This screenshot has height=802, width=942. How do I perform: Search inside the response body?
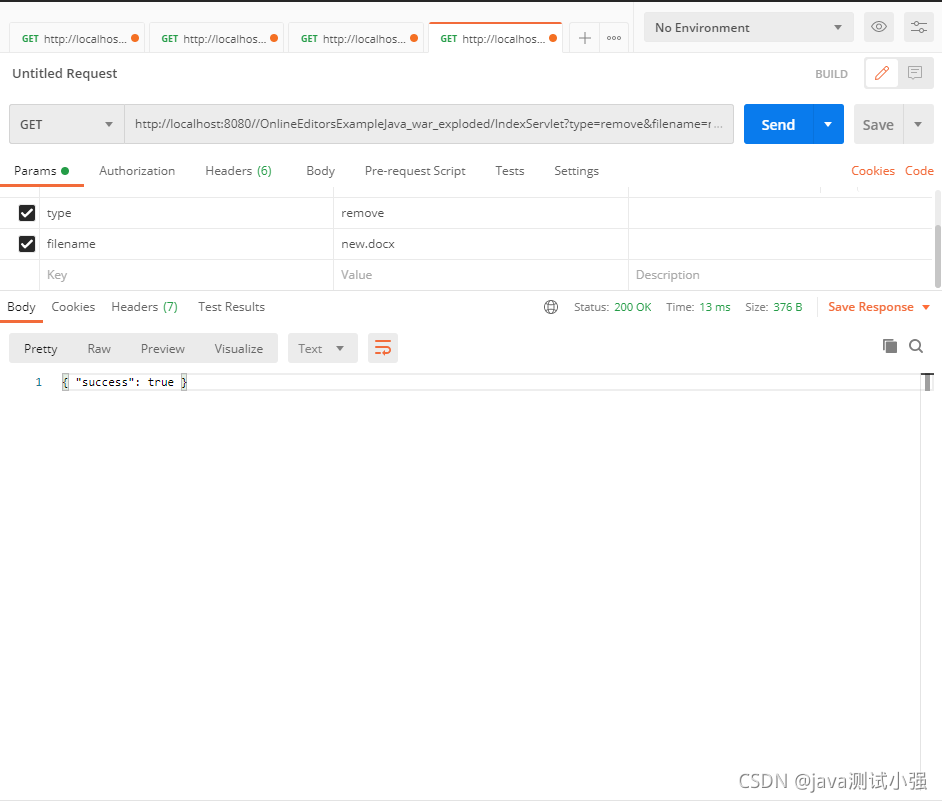[916, 346]
